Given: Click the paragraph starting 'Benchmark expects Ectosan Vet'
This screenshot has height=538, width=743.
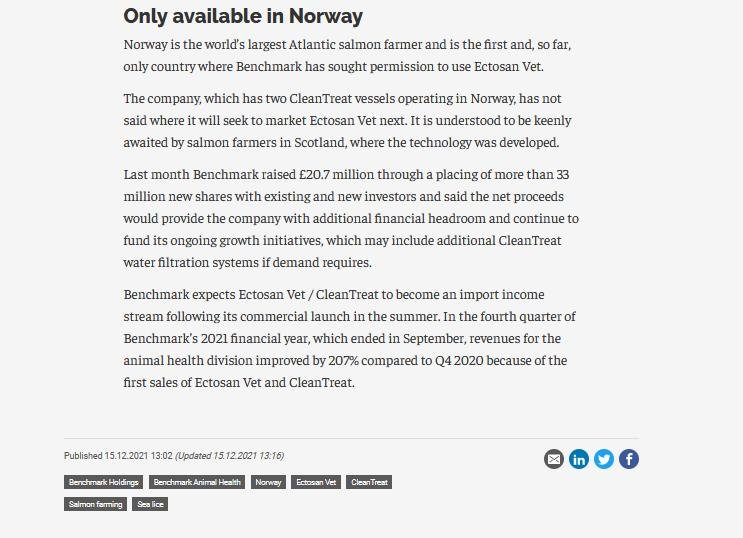Looking at the screenshot, I should point(350,339).
